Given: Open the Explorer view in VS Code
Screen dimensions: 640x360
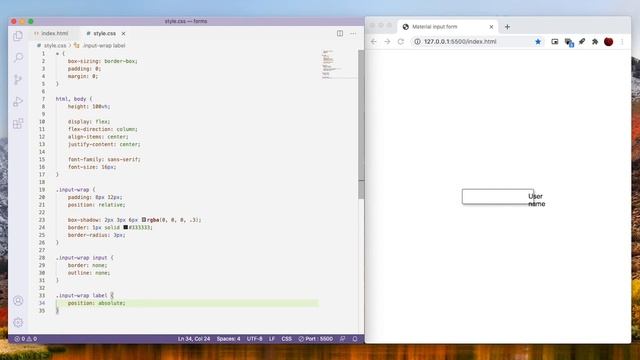Looking at the screenshot, I should (x=18, y=36).
